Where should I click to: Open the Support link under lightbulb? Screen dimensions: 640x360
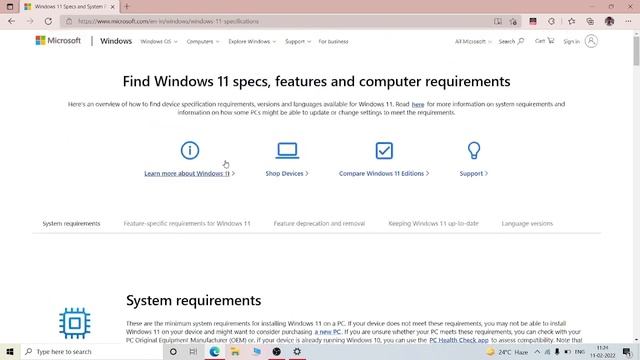[473, 173]
